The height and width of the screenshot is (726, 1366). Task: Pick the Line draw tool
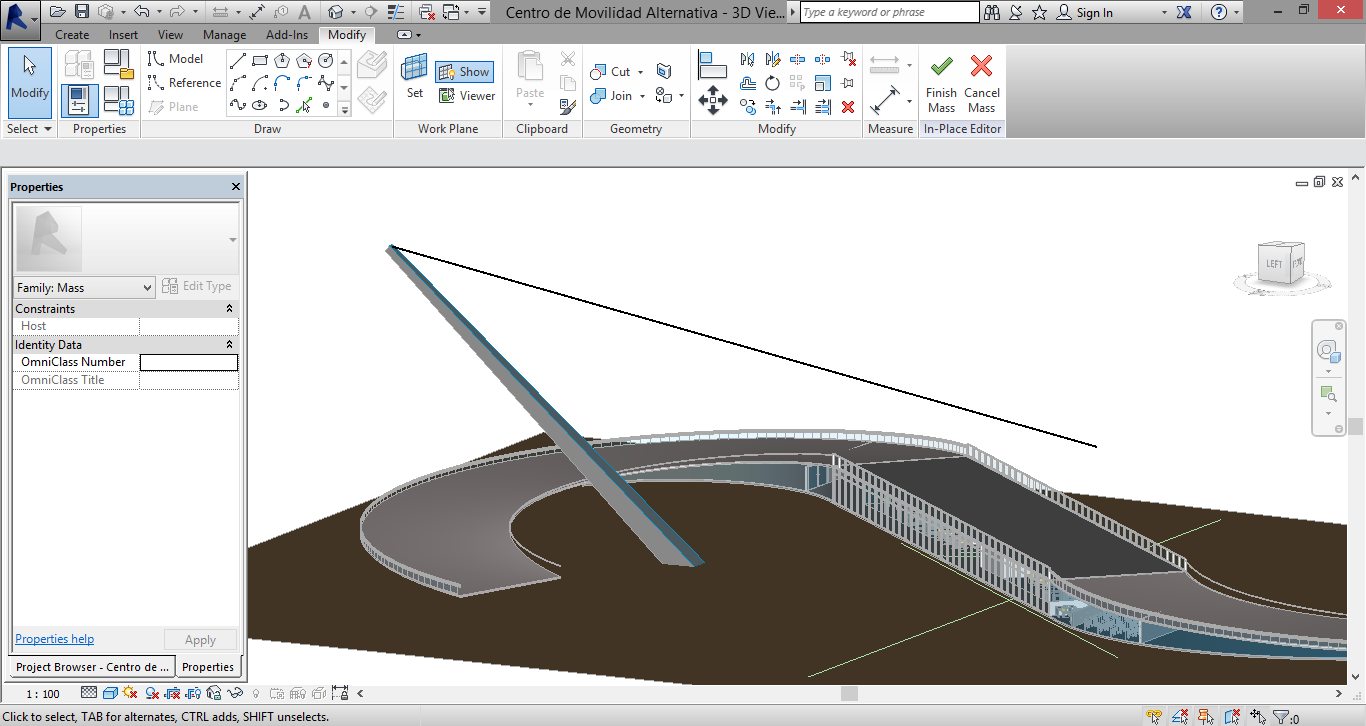click(x=238, y=61)
